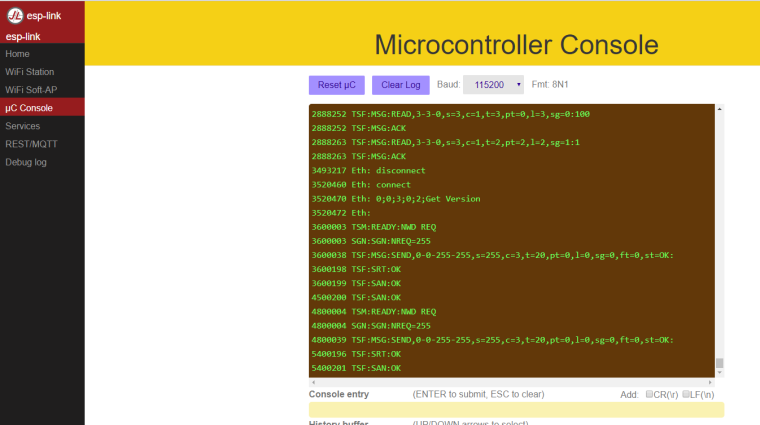Click the Console entry input field
The width and height of the screenshot is (760, 425).
516,409
